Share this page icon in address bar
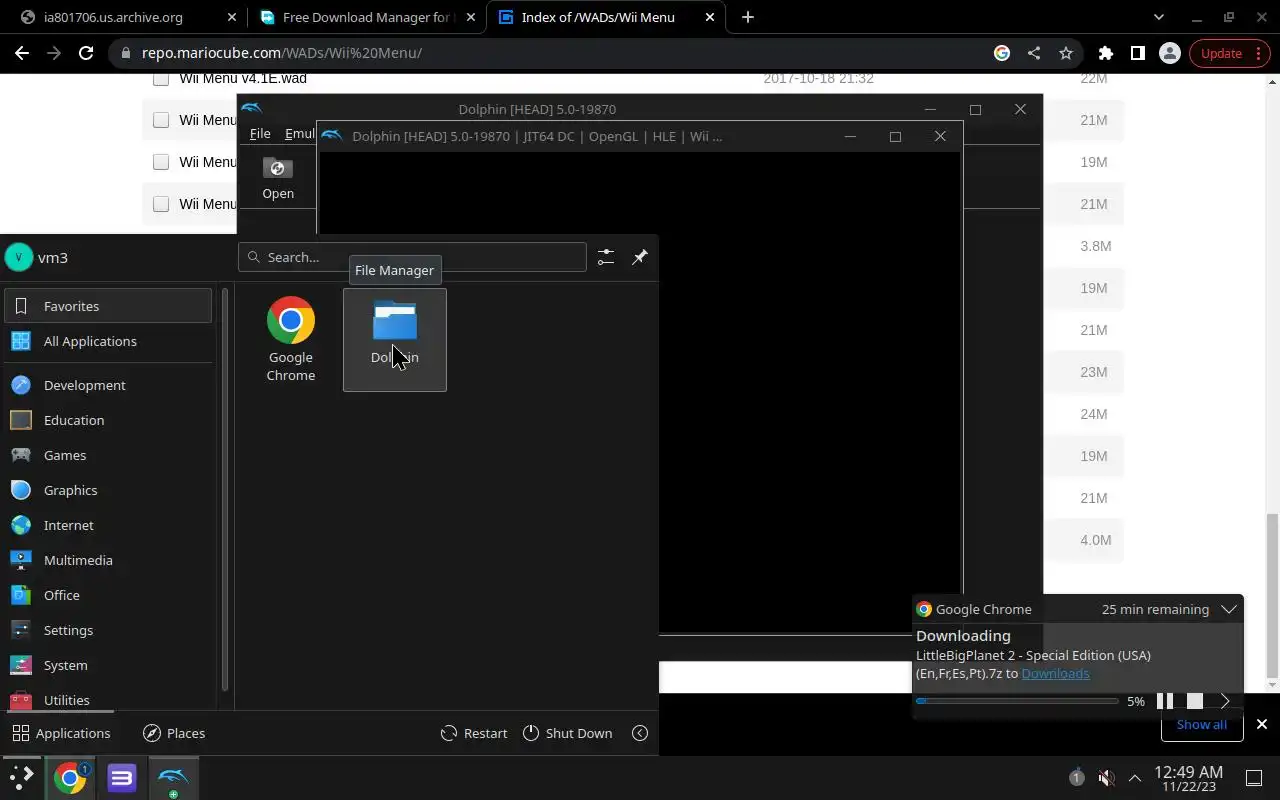The width and height of the screenshot is (1280, 800). pyautogui.click(x=1034, y=53)
